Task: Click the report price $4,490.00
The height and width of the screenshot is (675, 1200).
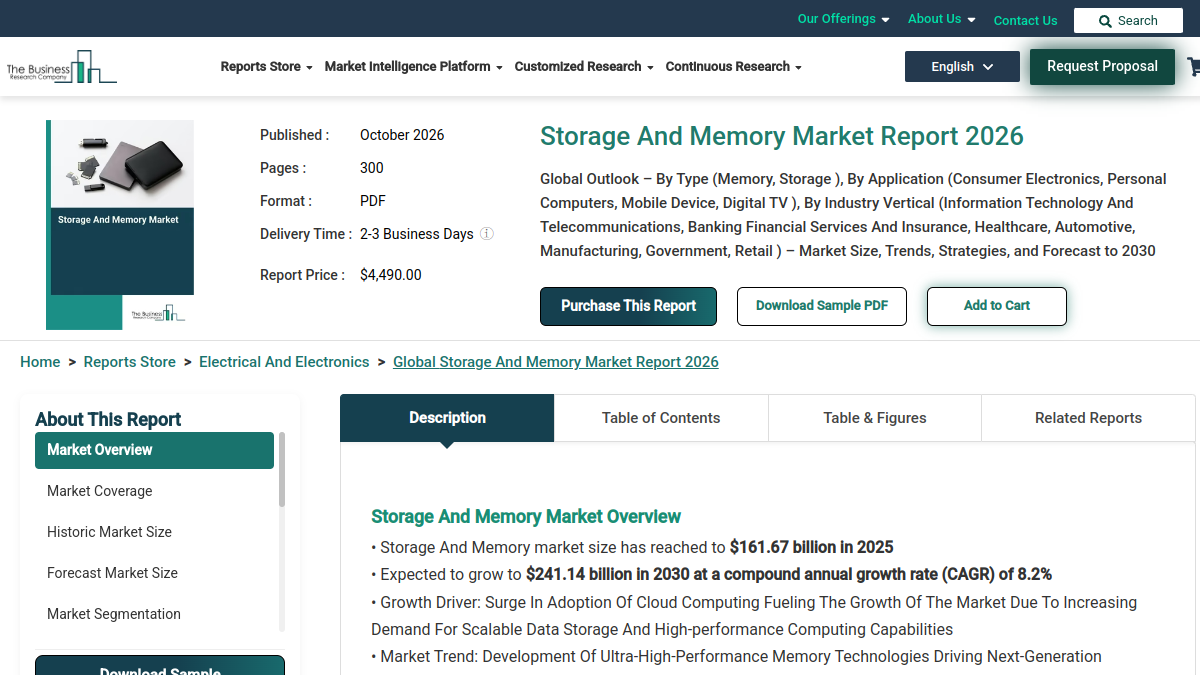Action: [x=391, y=275]
